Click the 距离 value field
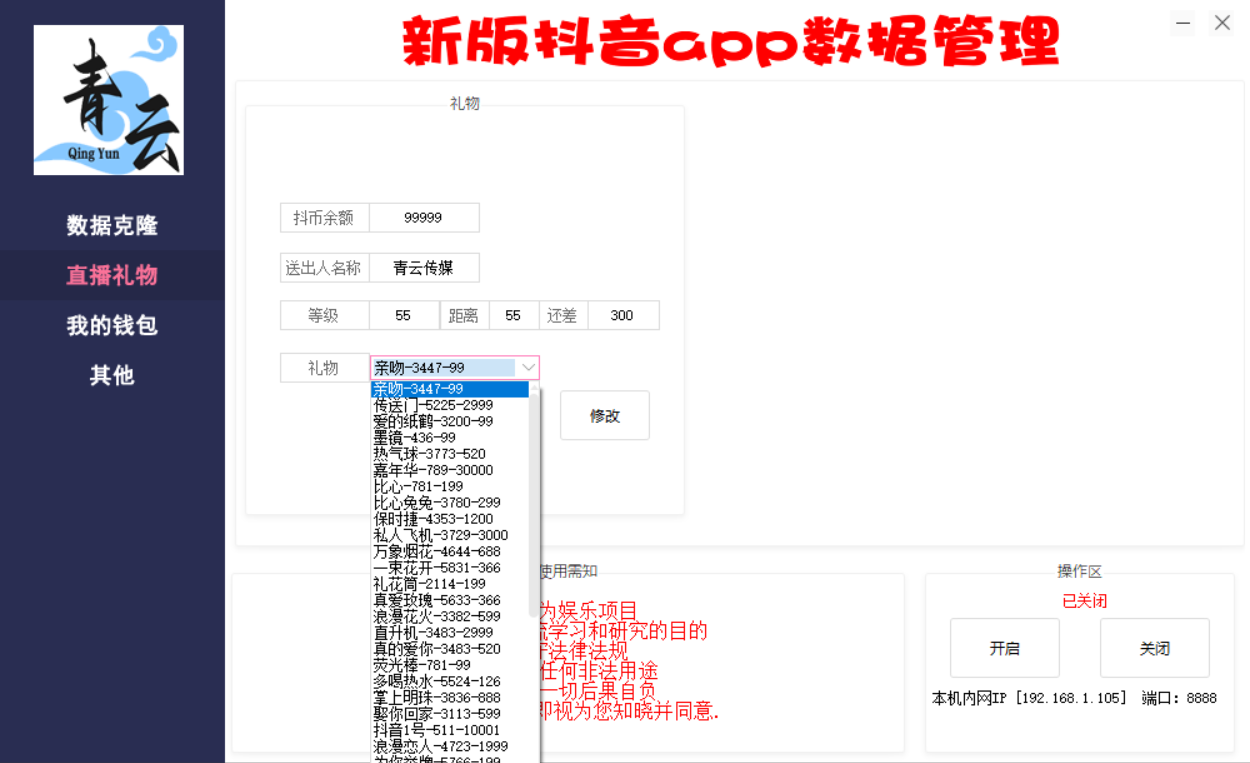The width and height of the screenshot is (1250, 763). coord(514,315)
